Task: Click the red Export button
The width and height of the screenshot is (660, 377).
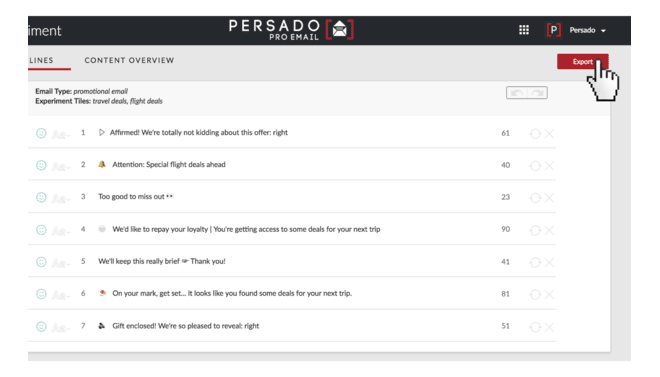Action: click(x=583, y=61)
